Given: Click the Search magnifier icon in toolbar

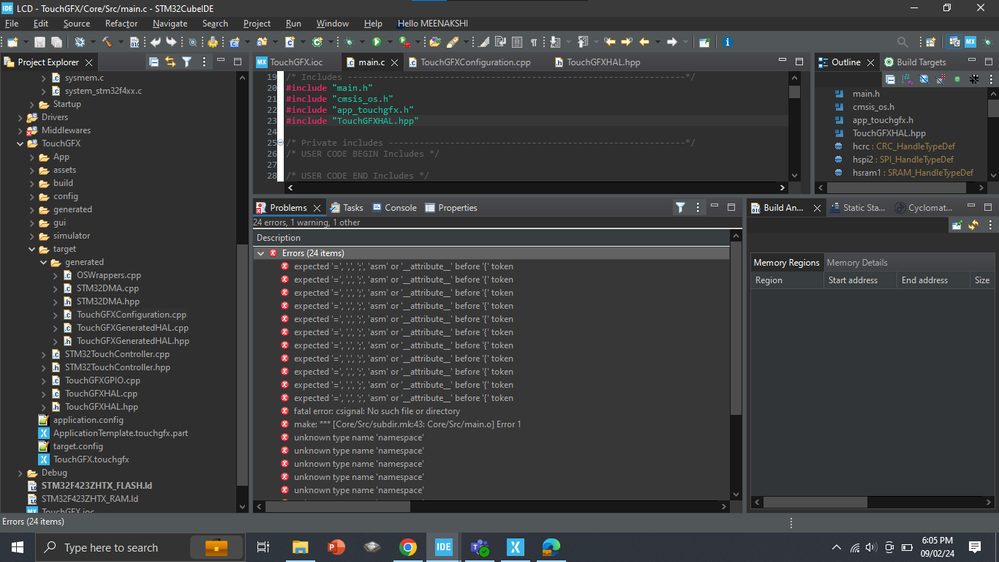Looking at the screenshot, I should [903, 42].
